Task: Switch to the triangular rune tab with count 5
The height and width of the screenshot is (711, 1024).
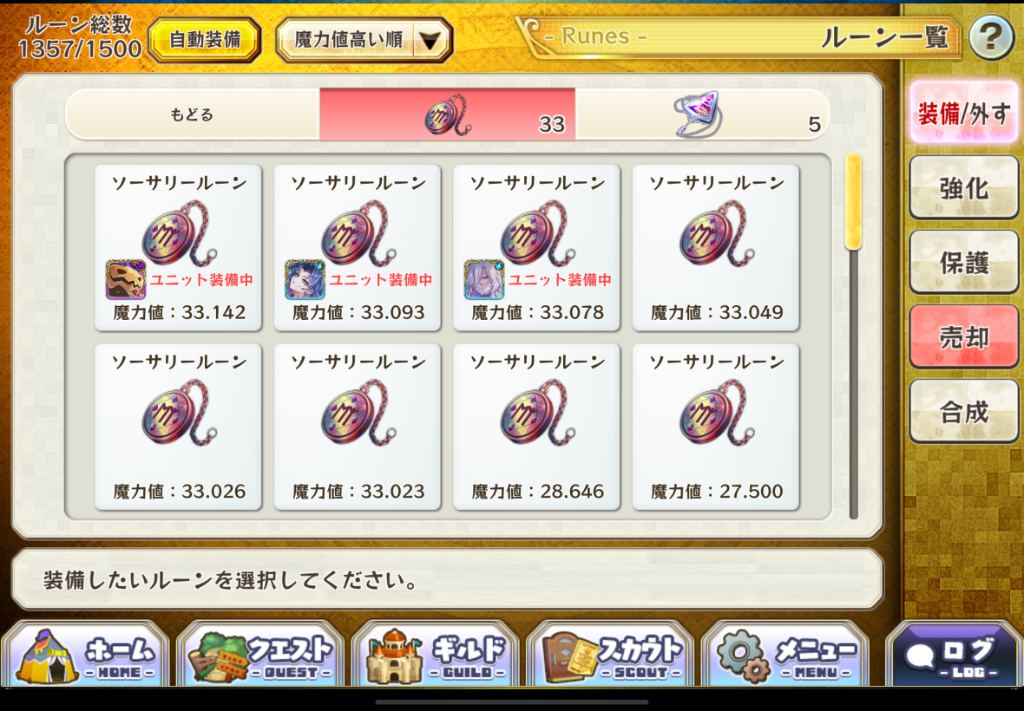Action: (702, 114)
